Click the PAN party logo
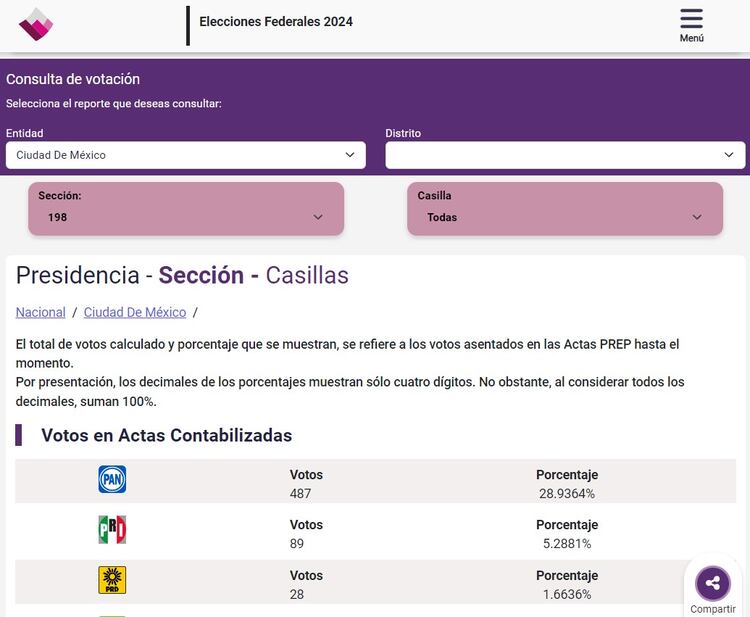 (112, 480)
